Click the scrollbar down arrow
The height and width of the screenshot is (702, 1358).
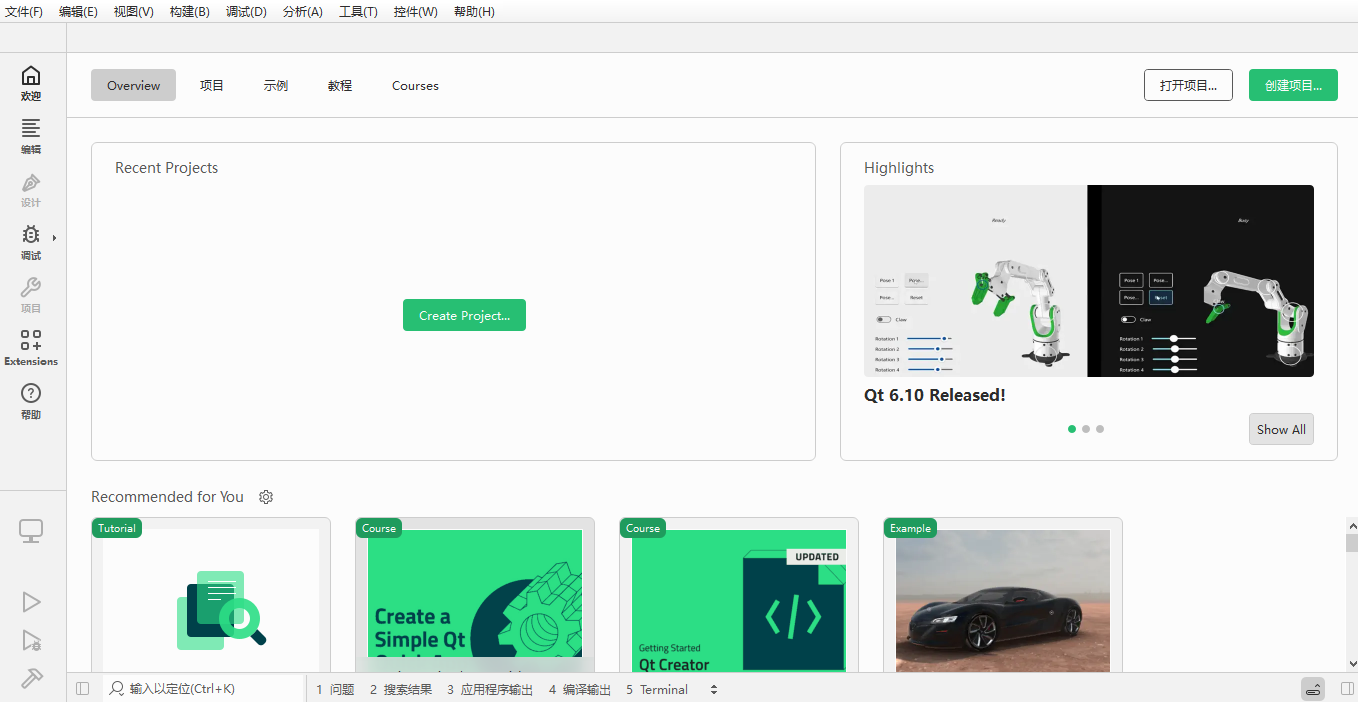tap(1352, 663)
